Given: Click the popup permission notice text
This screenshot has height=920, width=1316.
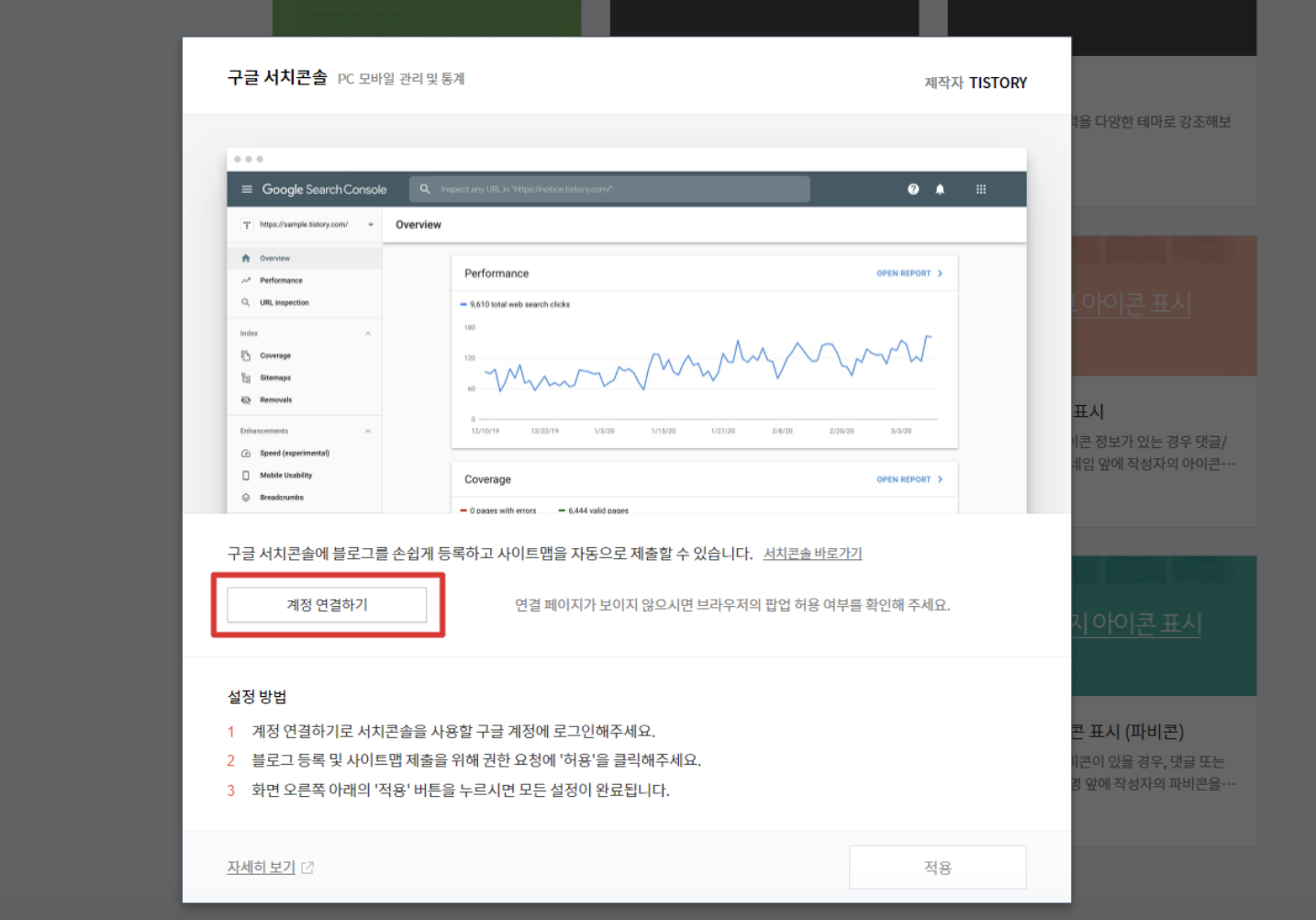Looking at the screenshot, I should click(x=732, y=605).
